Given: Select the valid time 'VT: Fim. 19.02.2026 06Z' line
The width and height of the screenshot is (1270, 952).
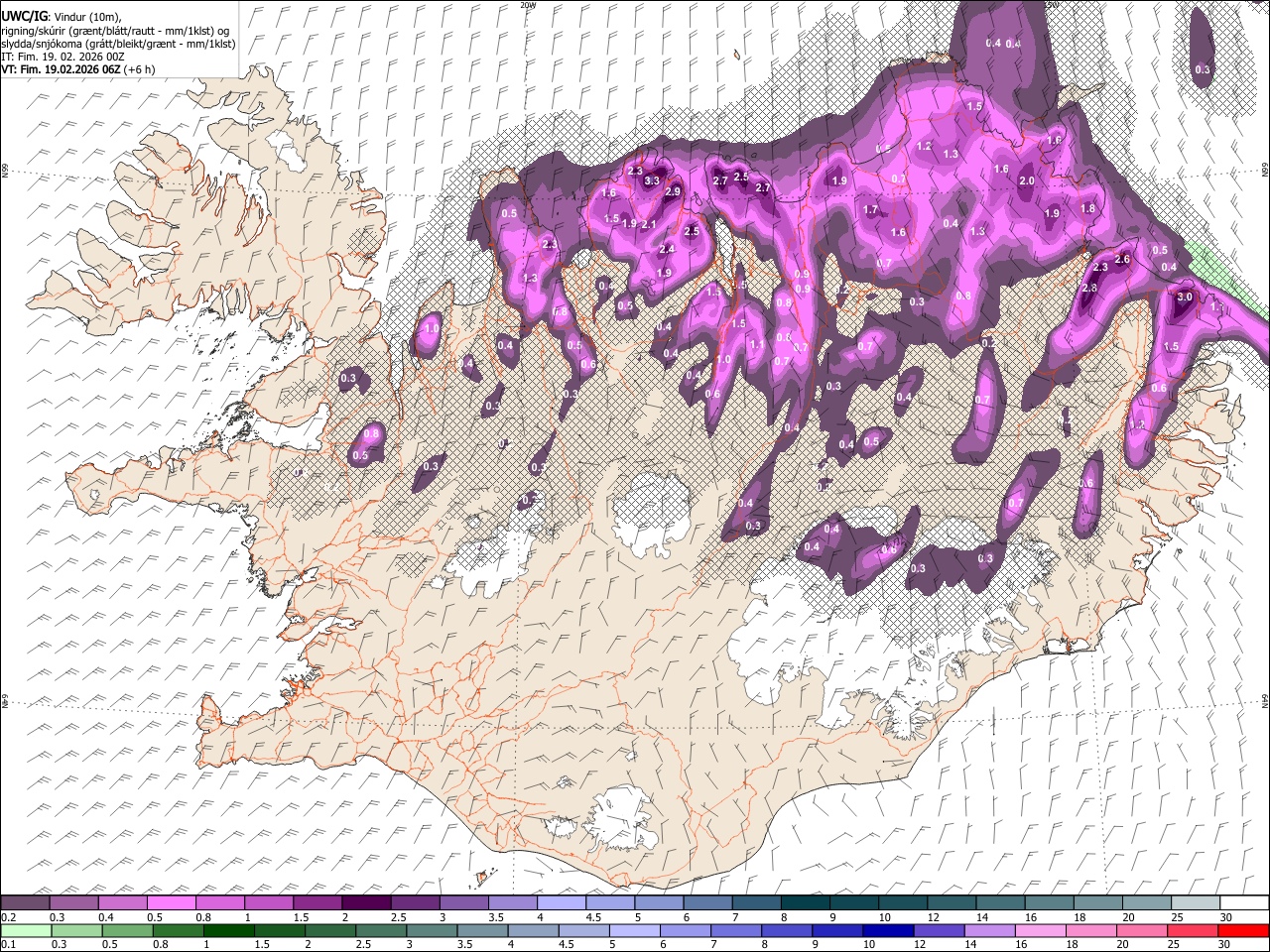Looking at the screenshot, I should 77,69.
